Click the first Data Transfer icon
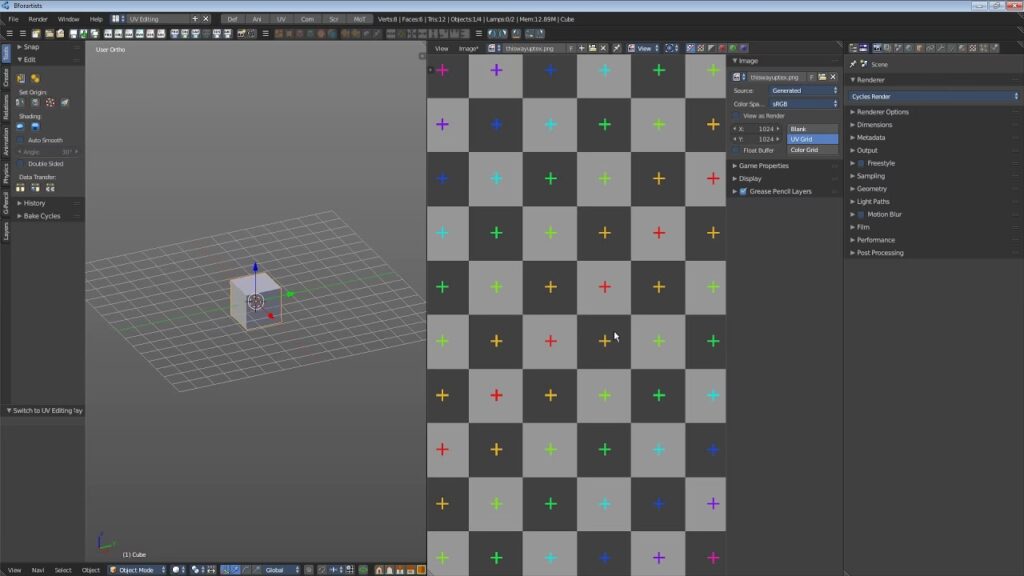 click(x=20, y=187)
